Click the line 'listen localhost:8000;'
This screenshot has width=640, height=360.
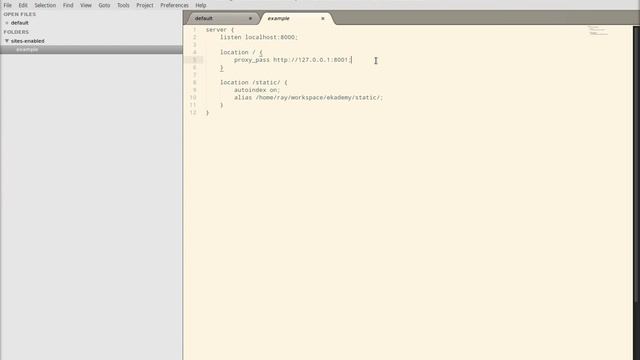coord(259,37)
